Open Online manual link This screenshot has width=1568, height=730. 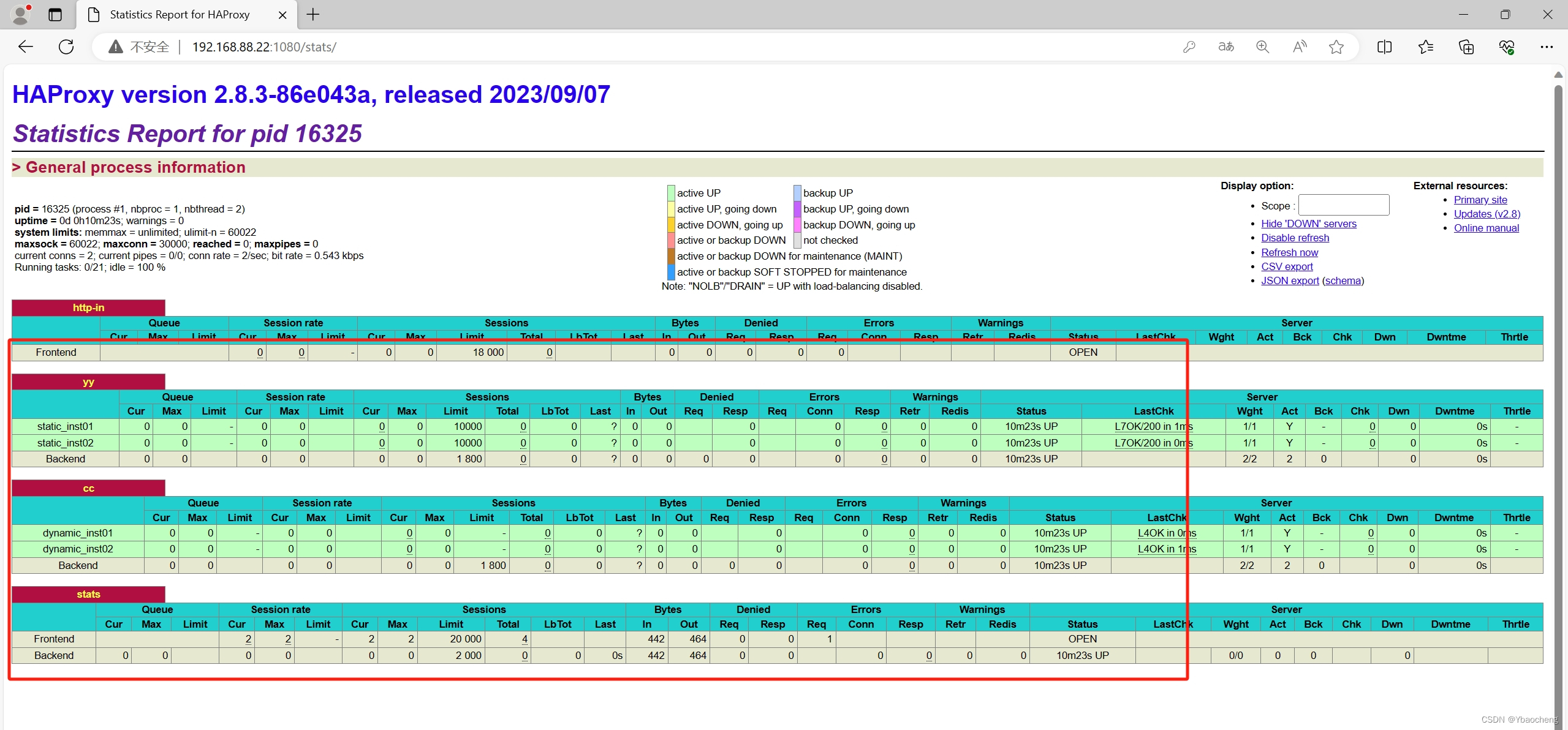[1487, 228]
